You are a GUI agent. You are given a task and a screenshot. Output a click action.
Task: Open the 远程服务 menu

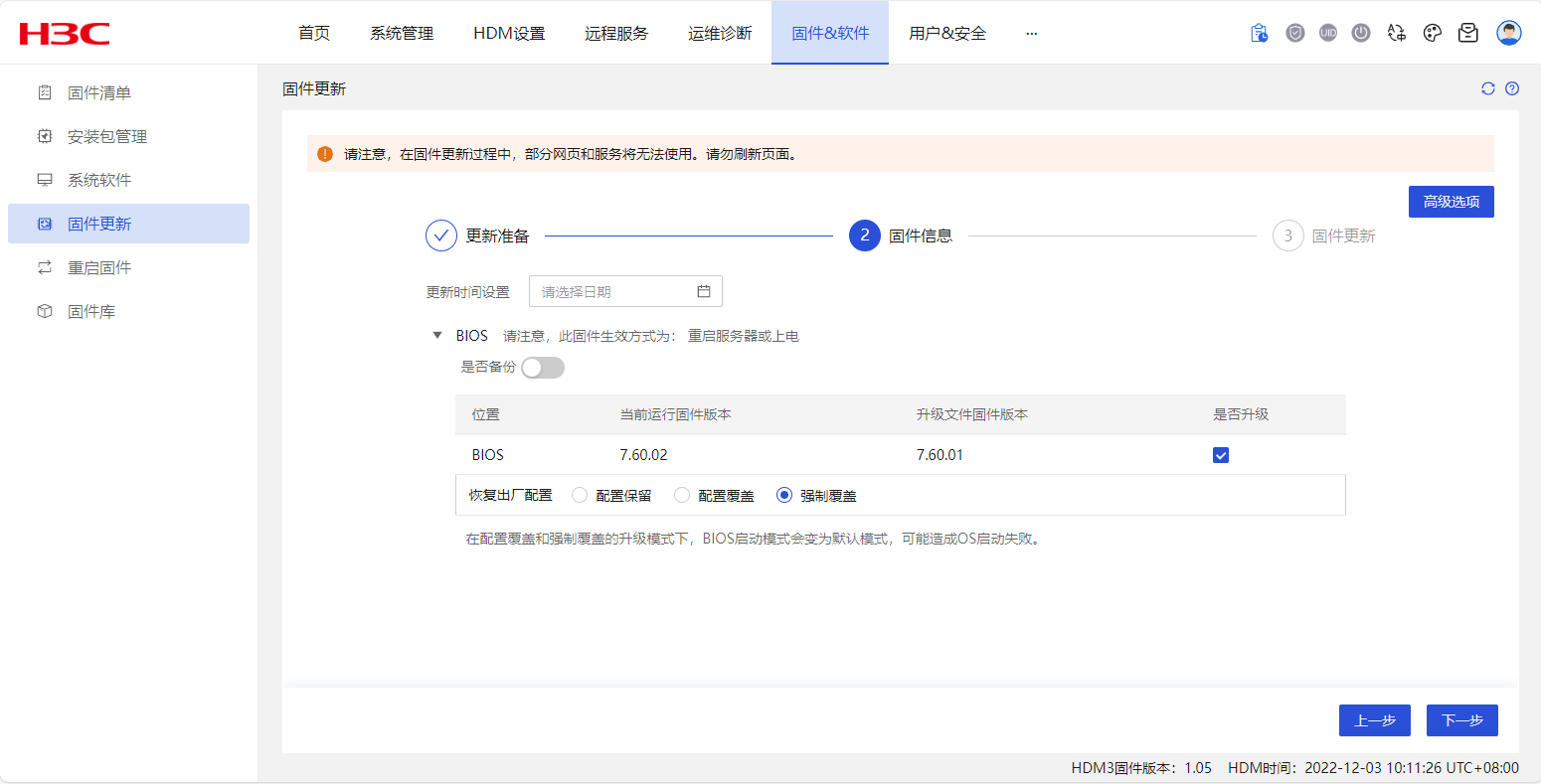pyautogui.click(x=616, y=33)
